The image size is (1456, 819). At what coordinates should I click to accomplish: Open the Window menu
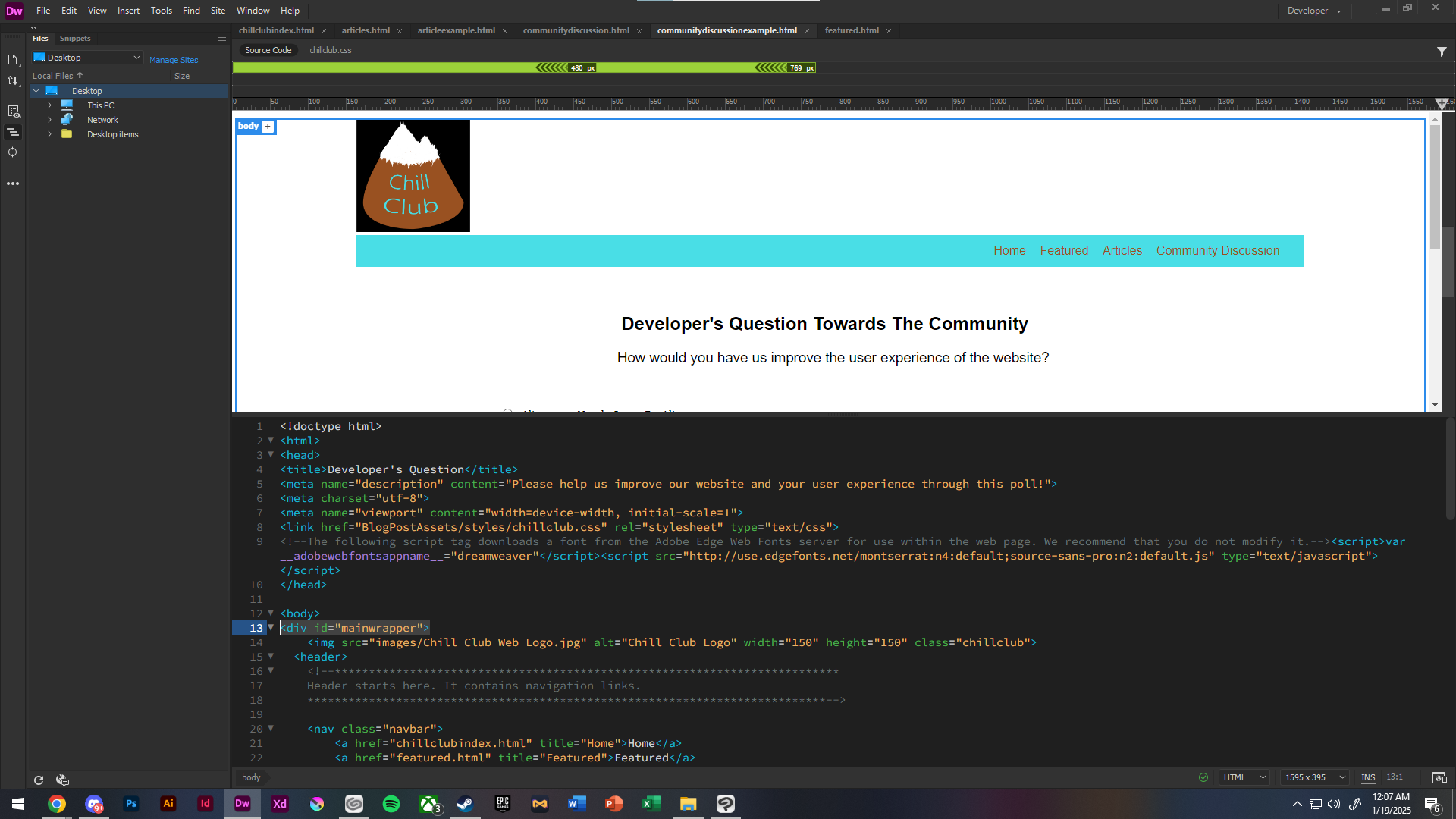click(253, 11)
